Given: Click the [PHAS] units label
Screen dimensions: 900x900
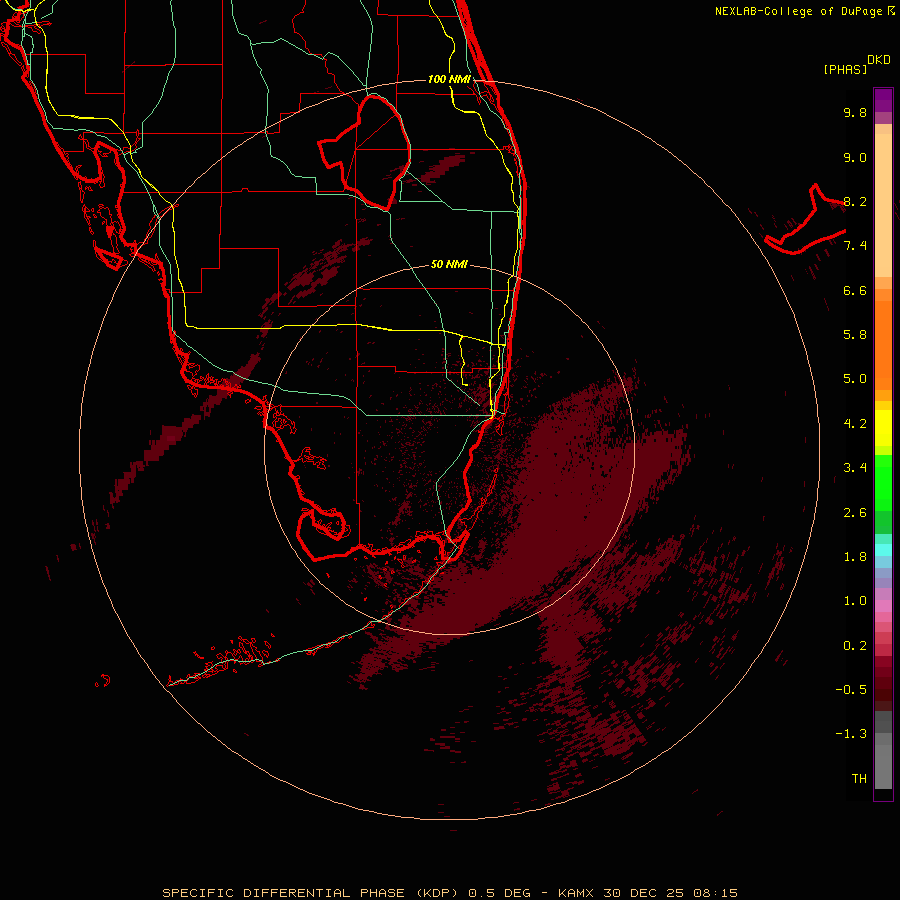Looking at the screenshot, I should click(845, 70).
